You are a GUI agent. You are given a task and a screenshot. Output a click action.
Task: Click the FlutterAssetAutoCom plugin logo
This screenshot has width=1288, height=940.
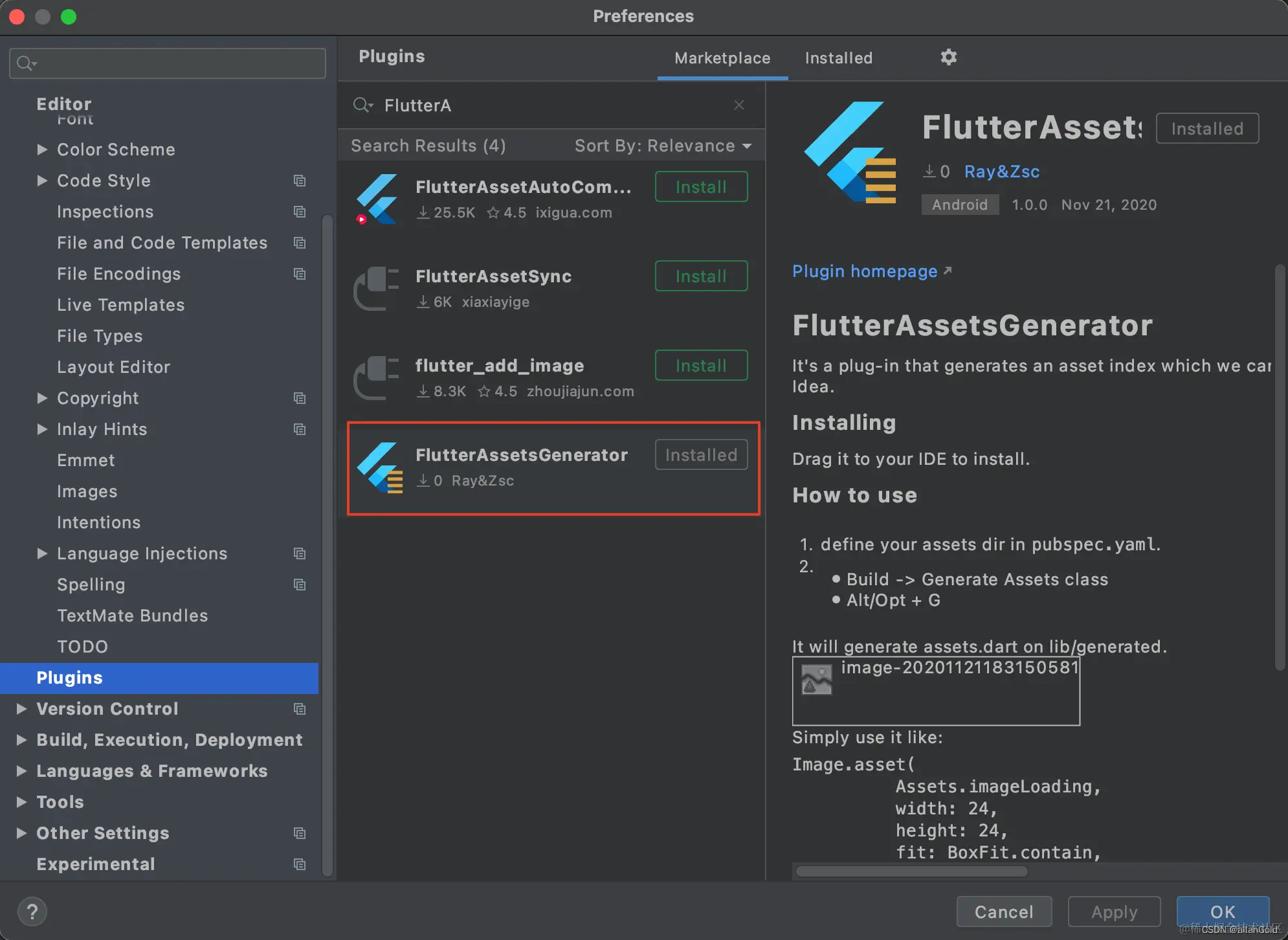[379, 199]
